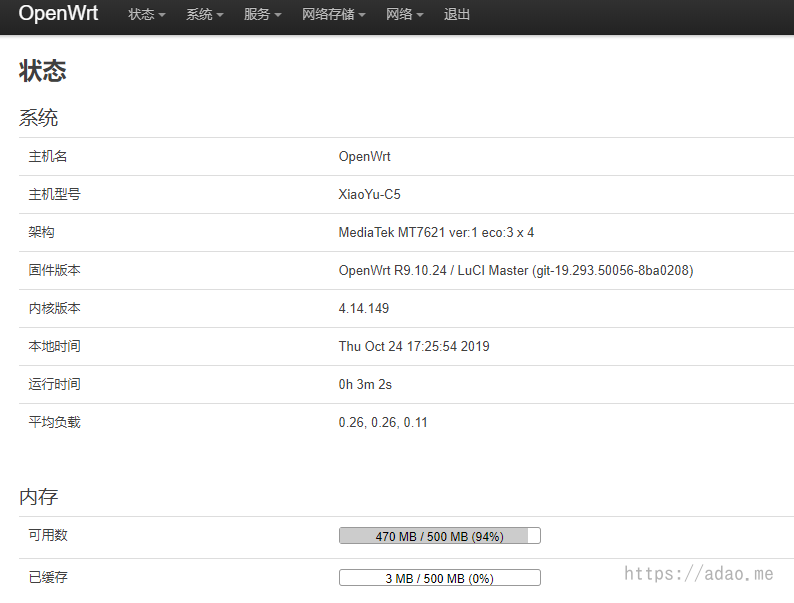Open the 网络存储 dropdown menu
The height and width of the screenshot is (603, 794).
(x=334, y=15)
